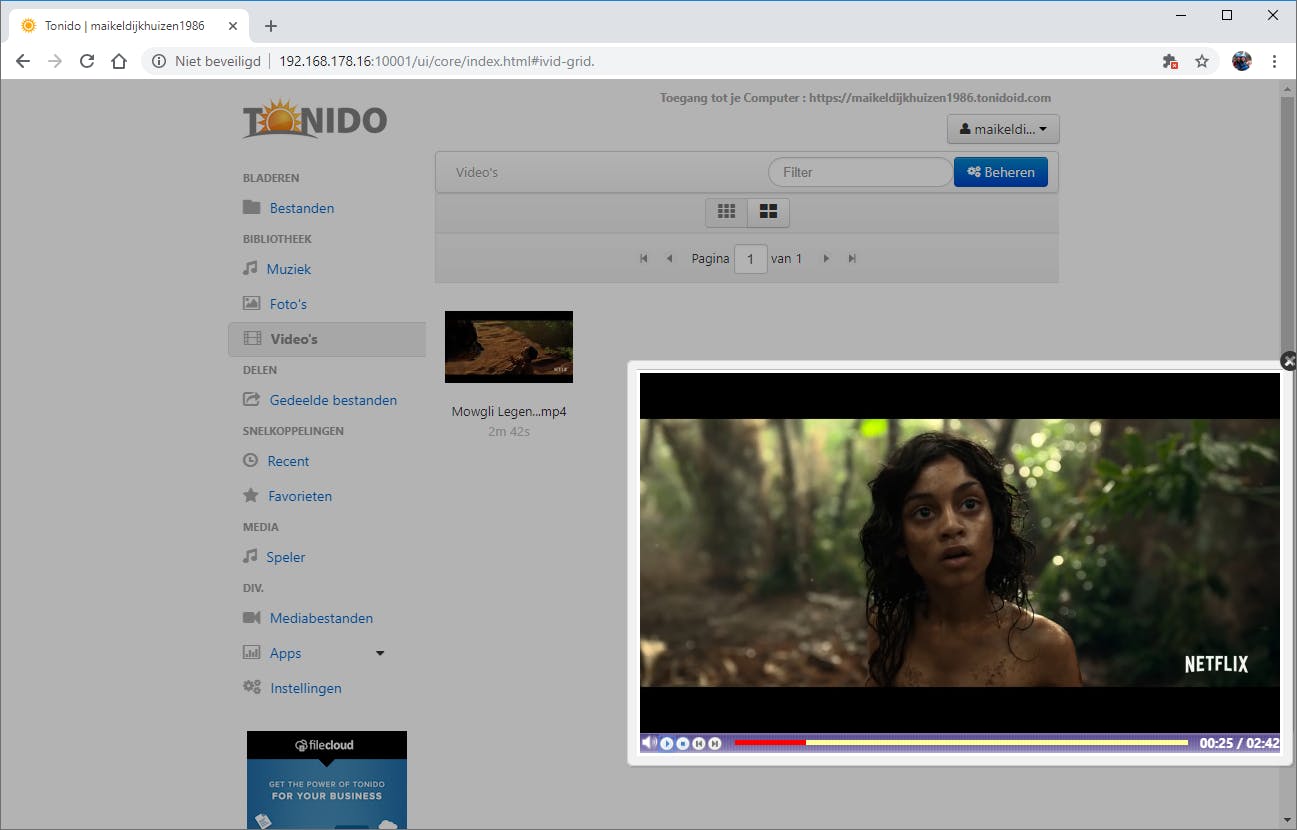This screenshot has height=830, width=1297.
Task: Reload the page
Action: click(x=87, y=61)
